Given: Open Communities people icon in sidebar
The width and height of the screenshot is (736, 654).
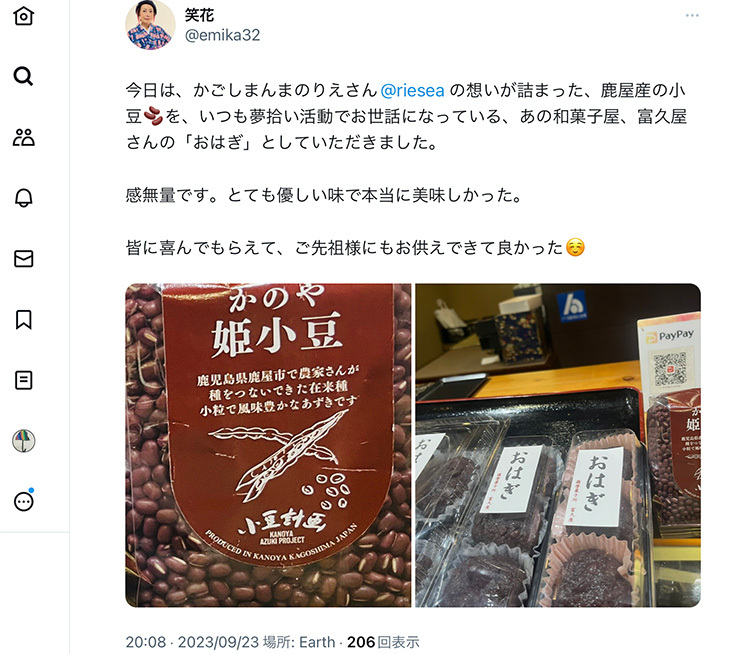Looking at the screenshot, I should point(23,137).
